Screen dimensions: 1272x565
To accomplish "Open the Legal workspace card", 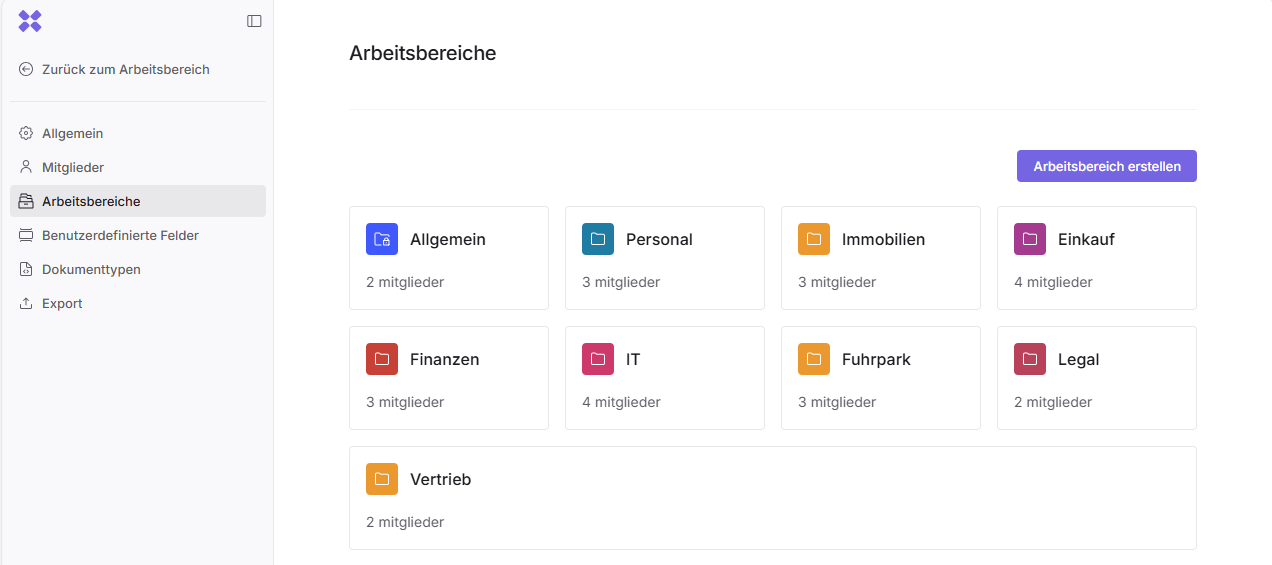I will point(1096,378).
